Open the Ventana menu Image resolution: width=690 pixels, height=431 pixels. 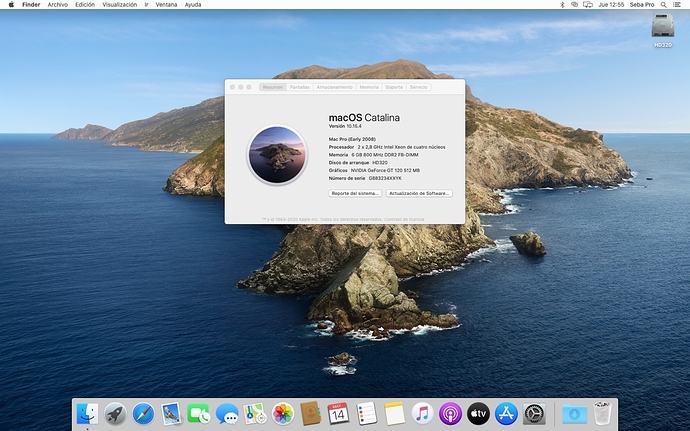point(166,5)
